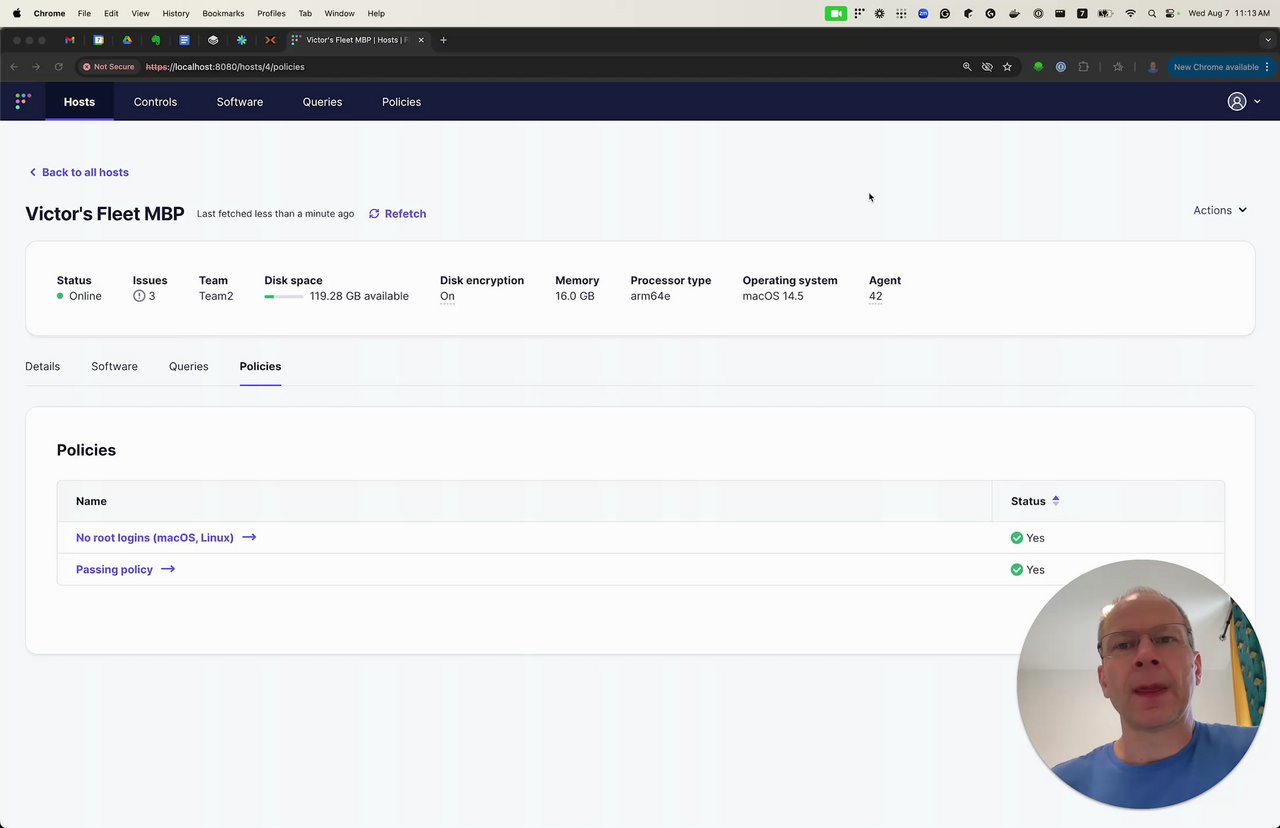Click the Zoom menu bar icon
Screen dimensions: 1280x828
tap(923, 13)
